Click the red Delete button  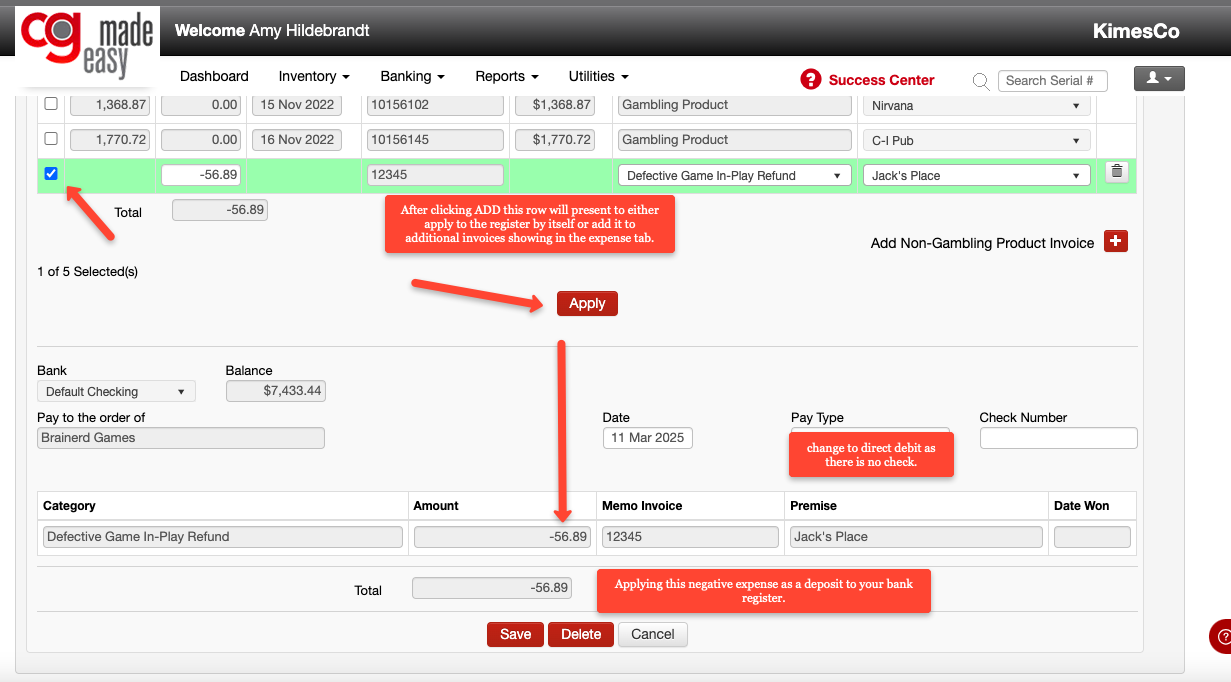coord(581,634)
